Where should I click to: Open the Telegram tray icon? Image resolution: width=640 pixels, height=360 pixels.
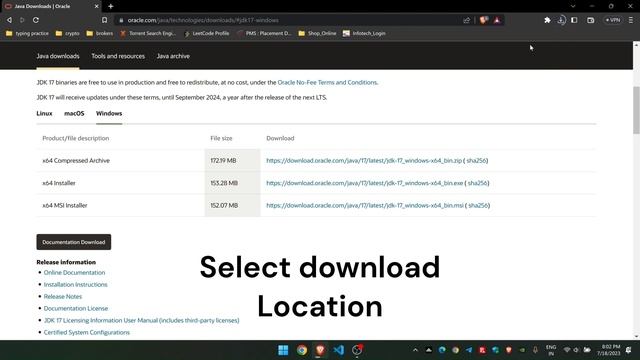click(469, 350)
